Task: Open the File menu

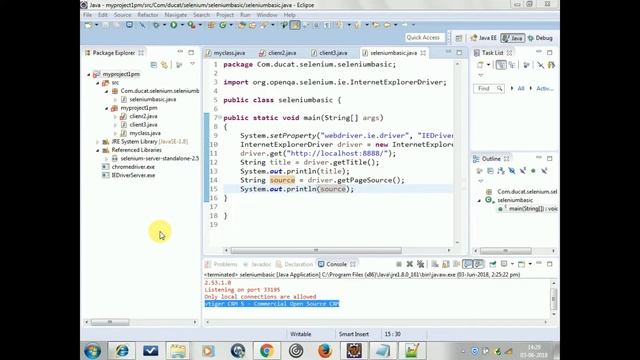Action: pyautogui.click(x=87, y=15)
